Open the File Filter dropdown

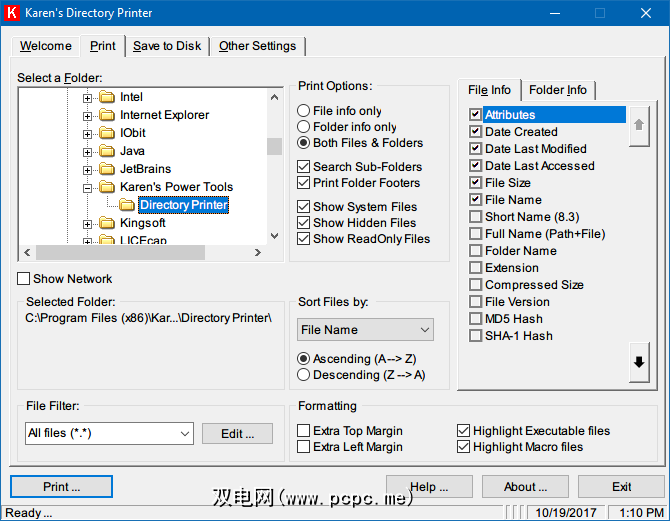coord(185,433)
